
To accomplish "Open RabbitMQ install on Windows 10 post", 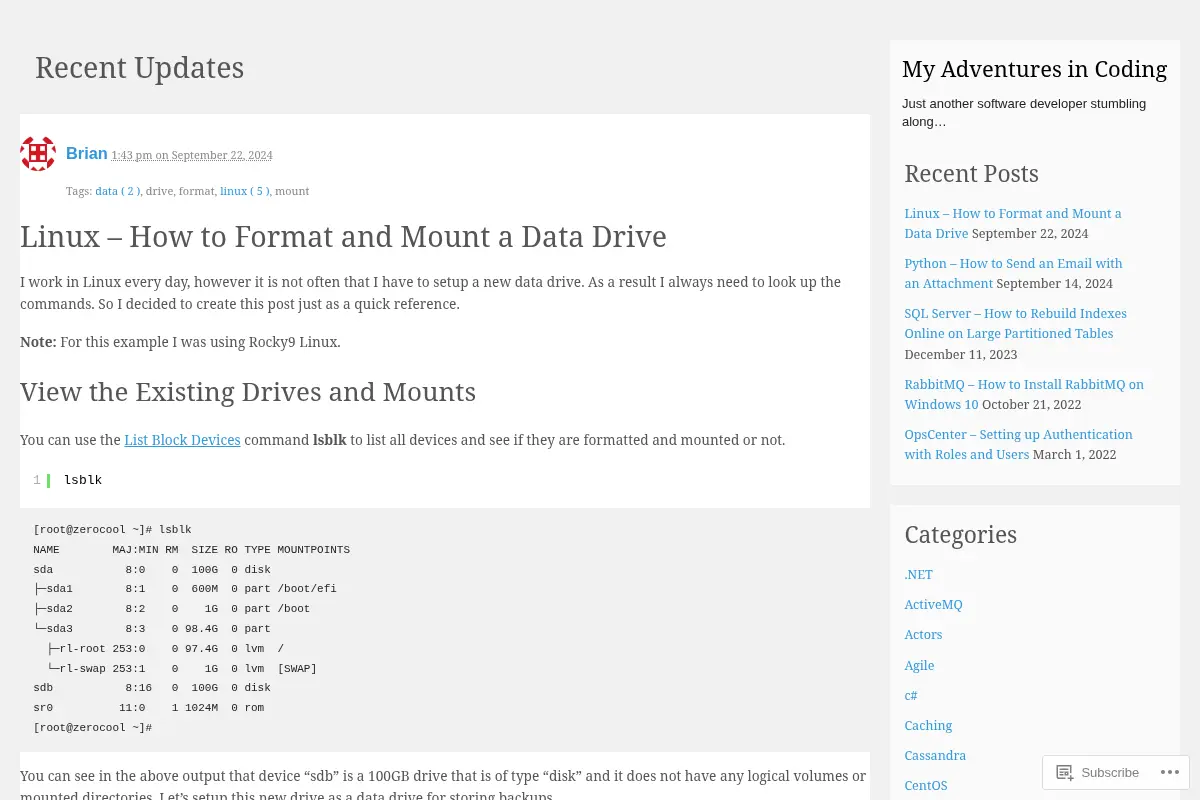I will coord(1024,394).
